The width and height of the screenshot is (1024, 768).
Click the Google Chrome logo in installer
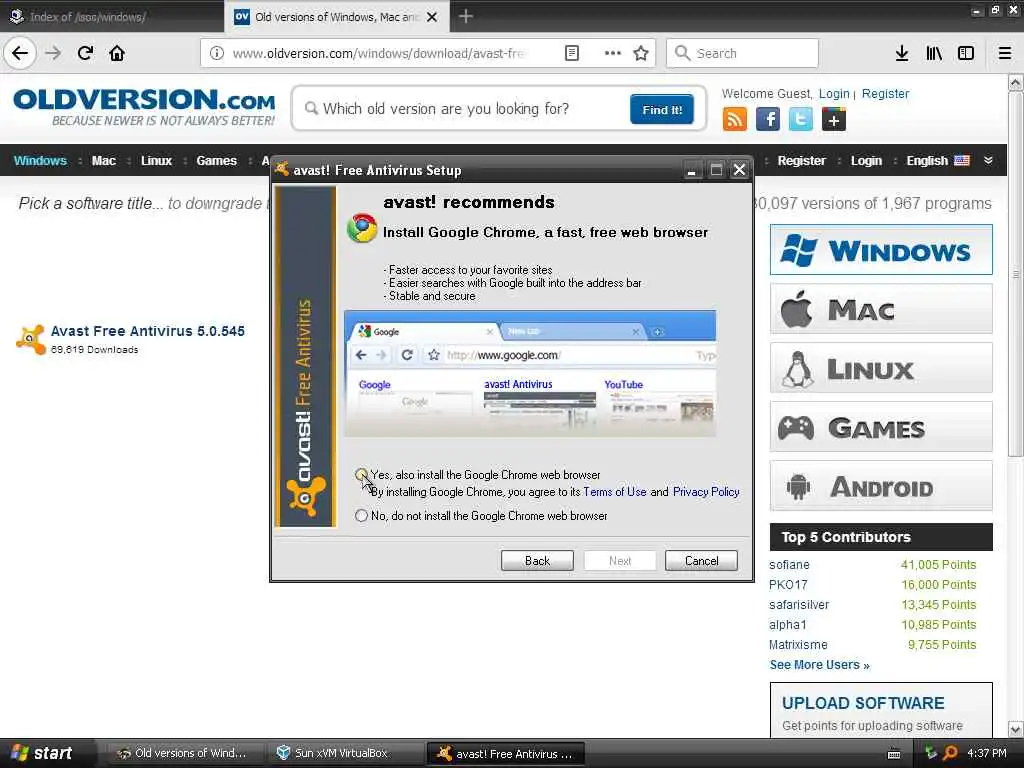coord(362,229)
